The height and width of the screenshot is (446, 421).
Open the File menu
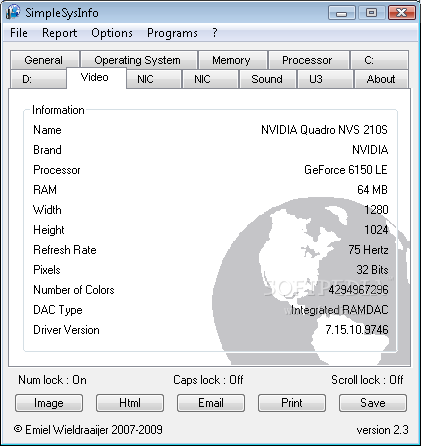coord(19,33)
